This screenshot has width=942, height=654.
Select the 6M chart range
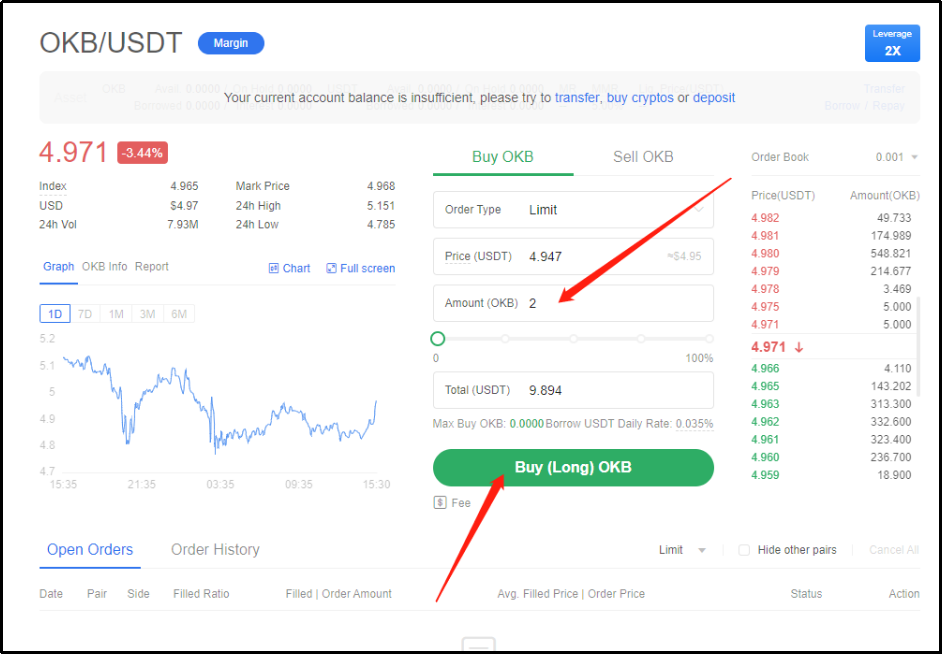179,314
